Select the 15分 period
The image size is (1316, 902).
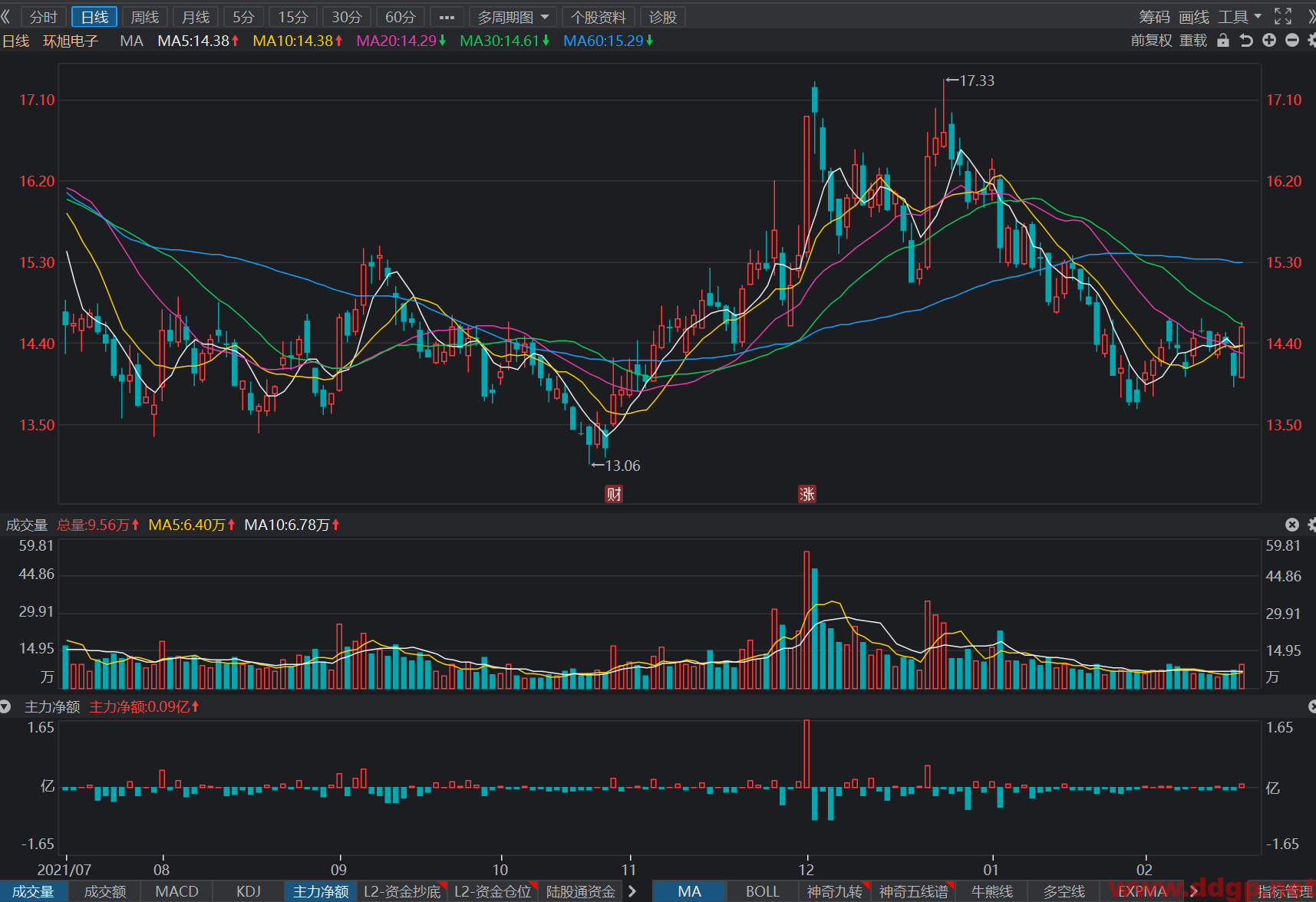293,17
